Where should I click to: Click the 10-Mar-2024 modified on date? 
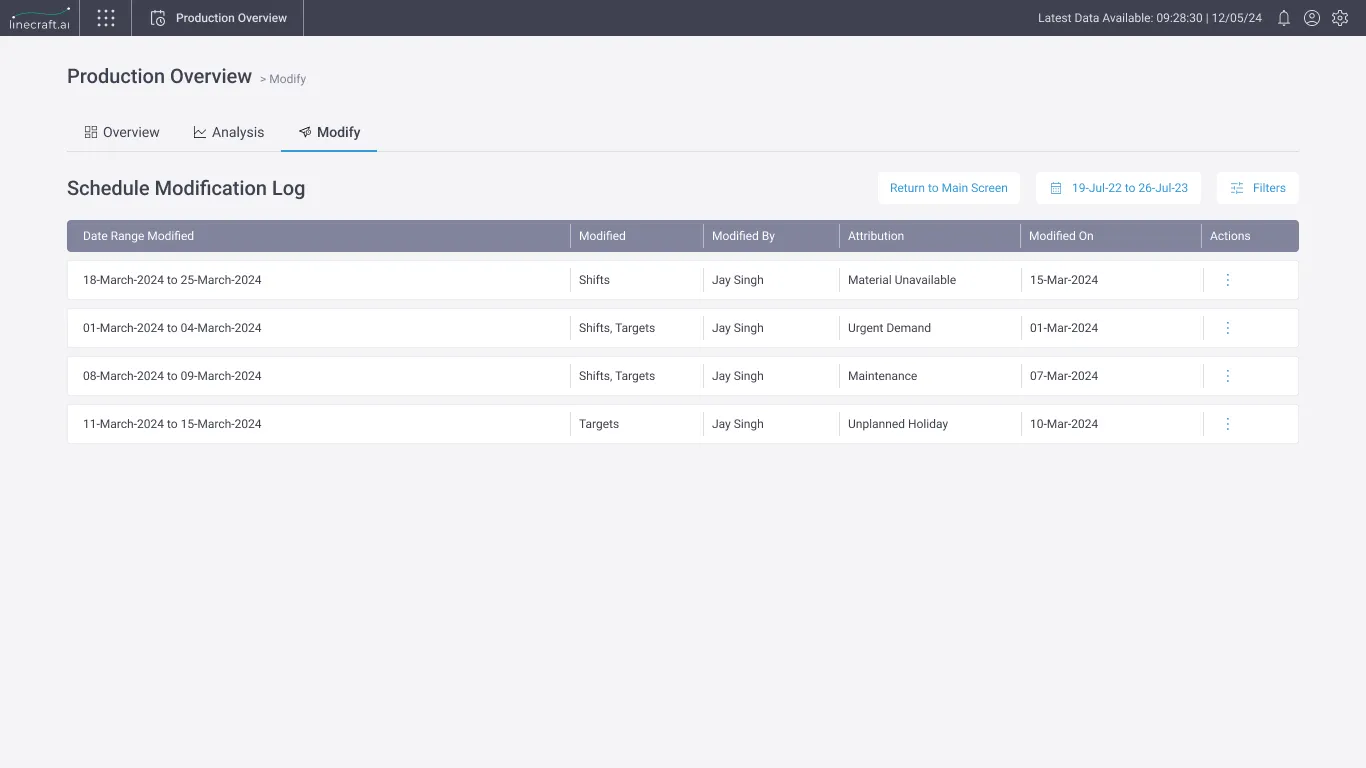tap(1064, 424)
